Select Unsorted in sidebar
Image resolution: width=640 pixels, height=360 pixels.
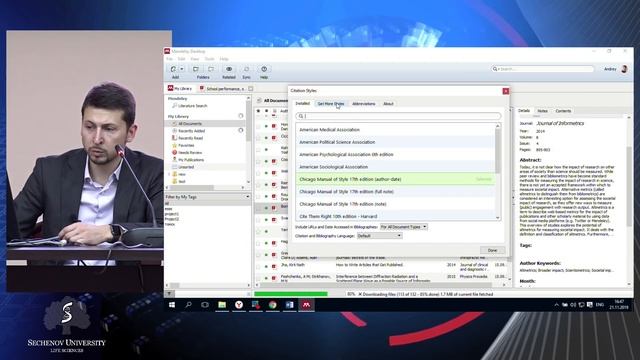point(186,167)
